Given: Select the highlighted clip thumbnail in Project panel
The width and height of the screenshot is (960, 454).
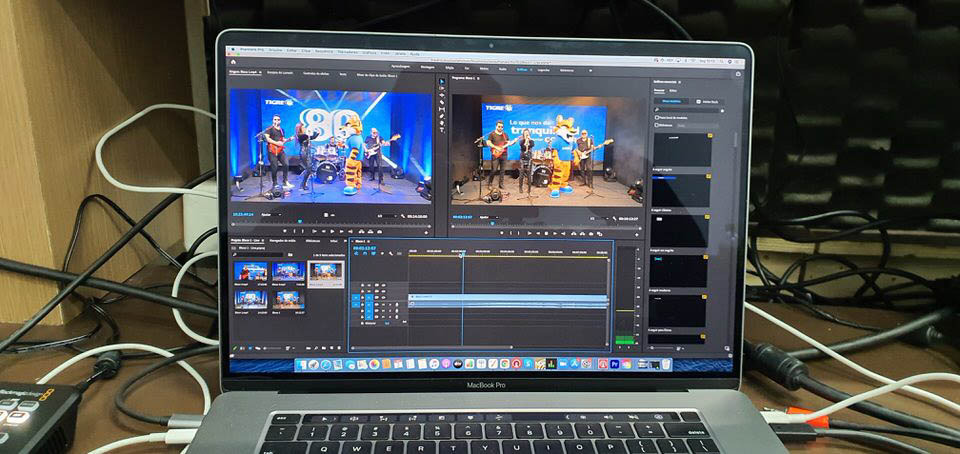Looking at the screenshot, I should click(x=325, y=271).
